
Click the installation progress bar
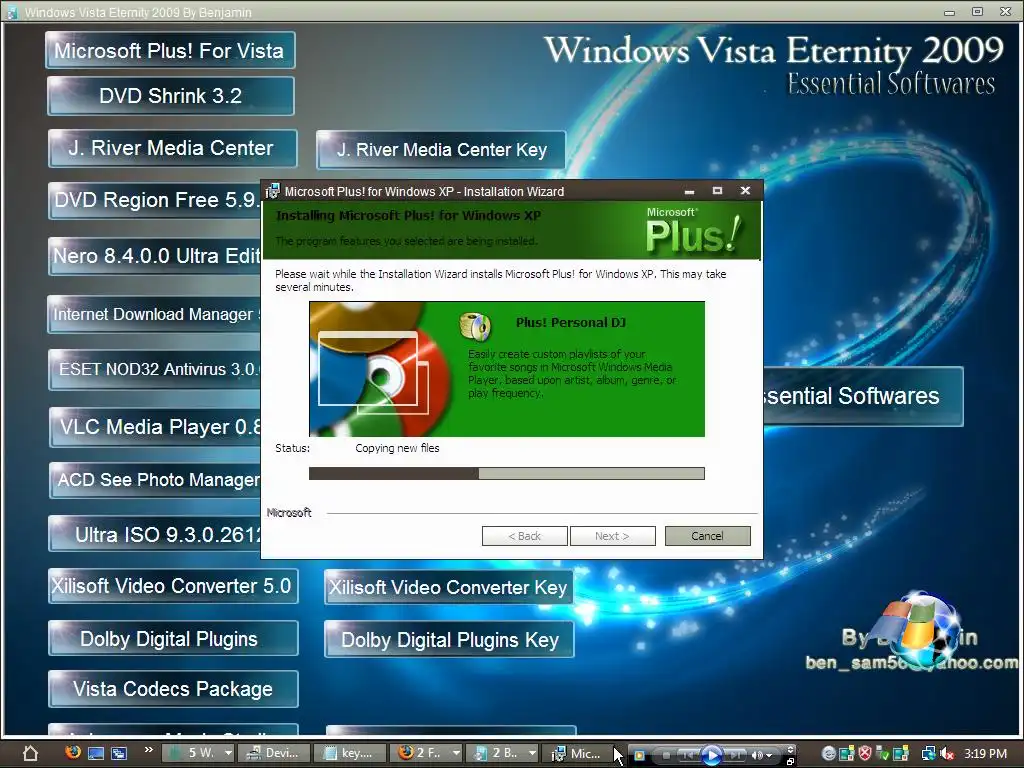507,473
